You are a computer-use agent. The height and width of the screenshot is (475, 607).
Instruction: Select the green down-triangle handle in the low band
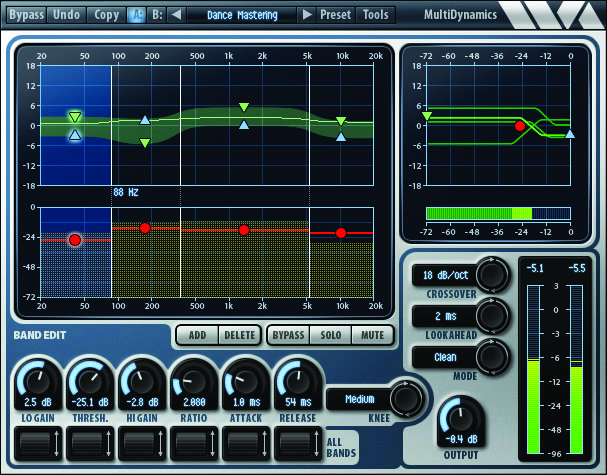(x=75, y=117)
